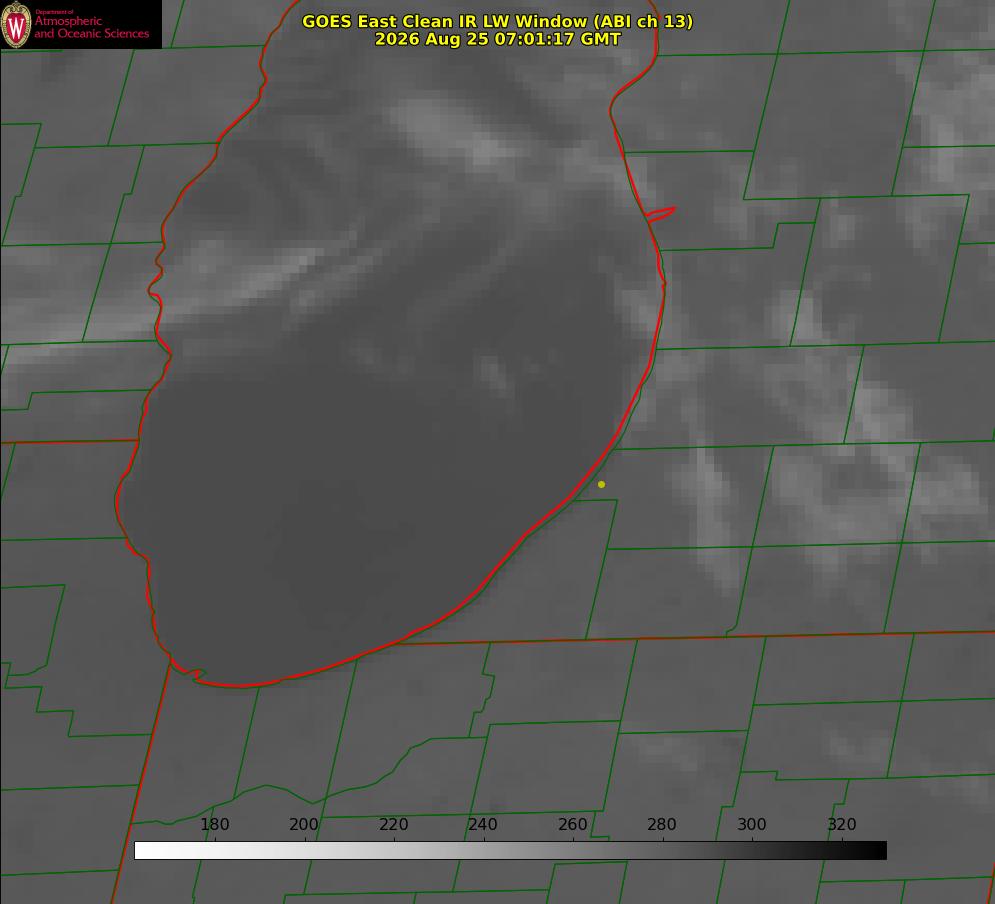Click the 2026 Aug 25 timestamp text
995x904 pixels.
click(x=498, y=39)
